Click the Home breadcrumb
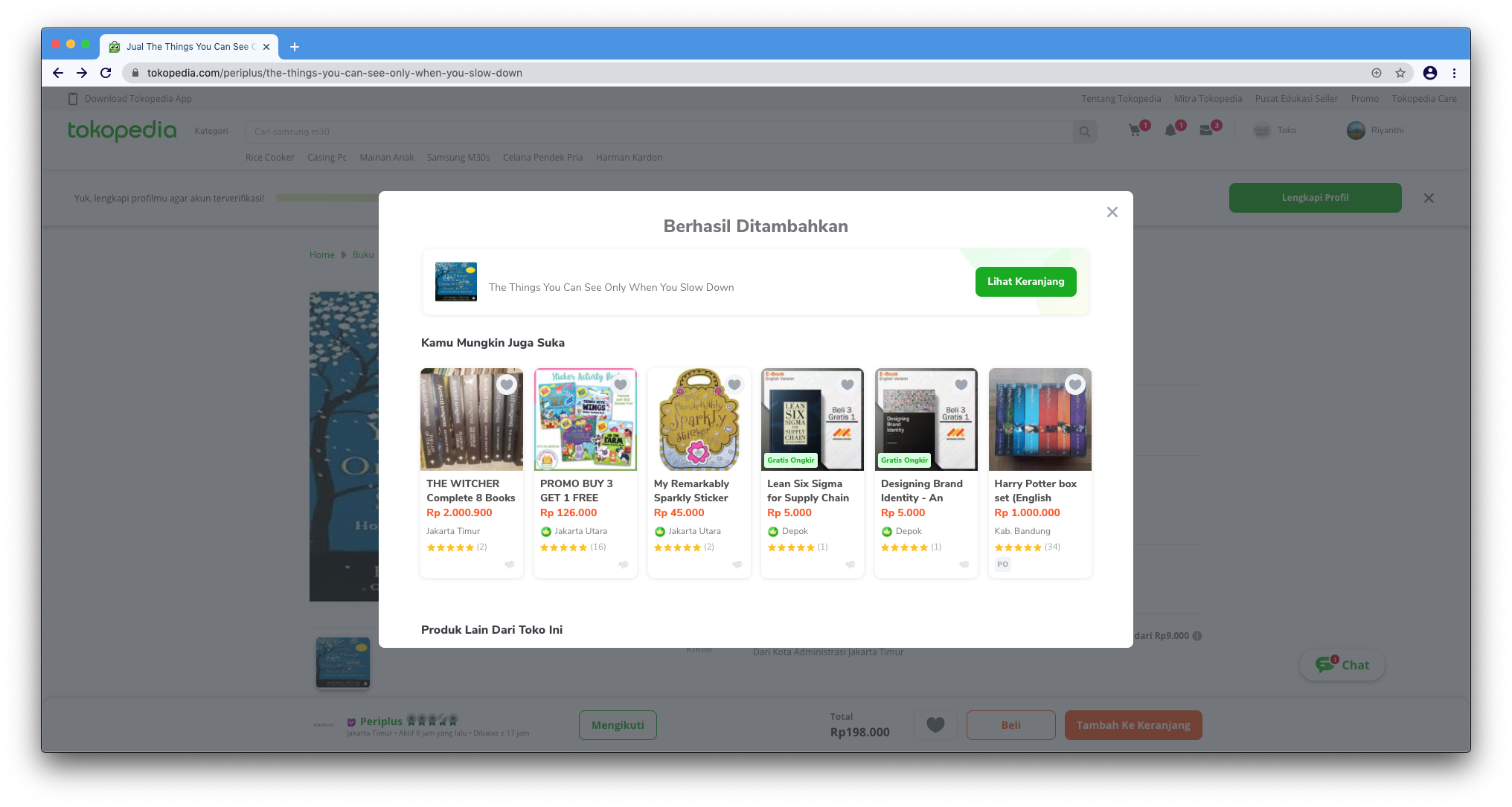 click(321, 255)
